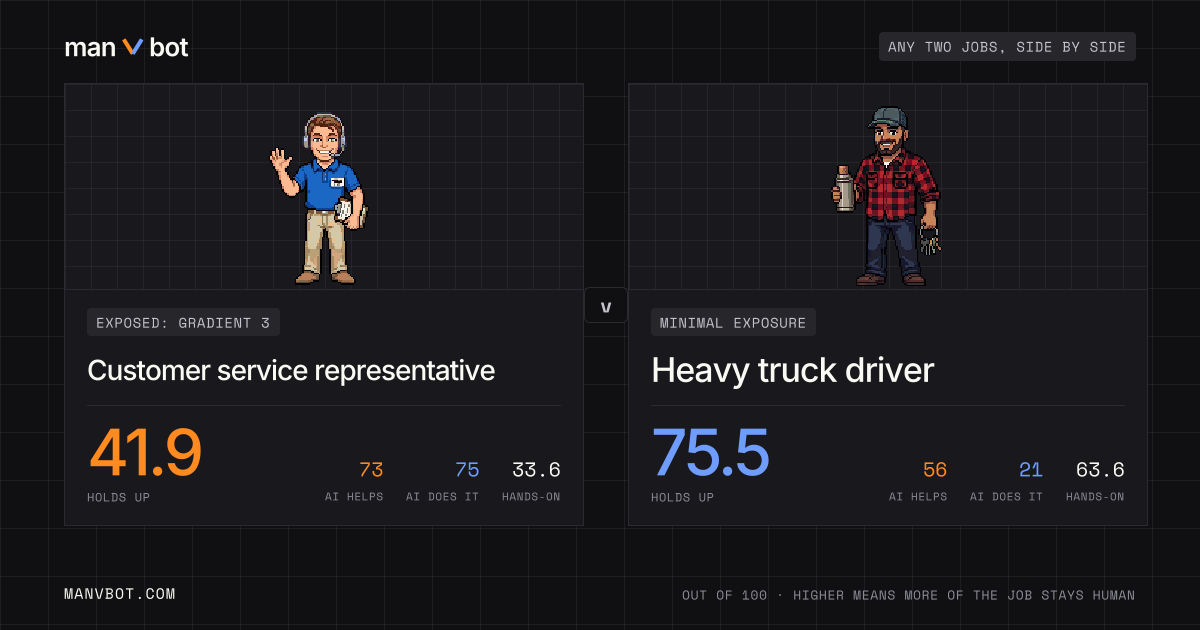Click the AI does it value 21
Image resolution: width=1200 pixels, height=630 pixels.
(x=1031, y=470)
